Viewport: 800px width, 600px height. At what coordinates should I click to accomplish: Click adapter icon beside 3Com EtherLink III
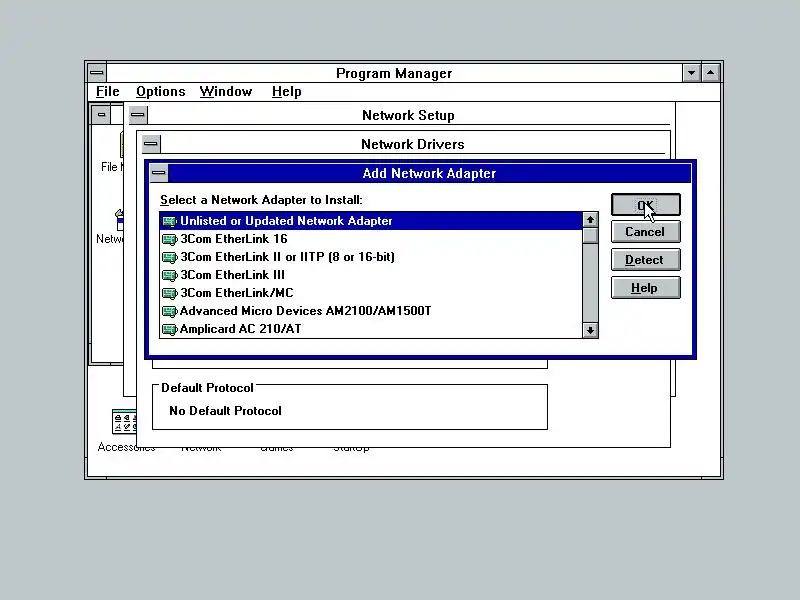coord(169,276)
